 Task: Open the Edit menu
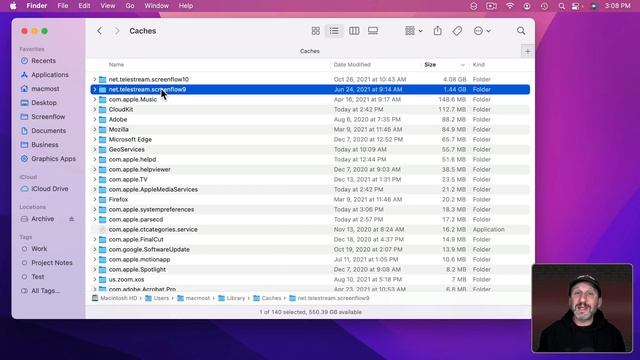(84, 6)
